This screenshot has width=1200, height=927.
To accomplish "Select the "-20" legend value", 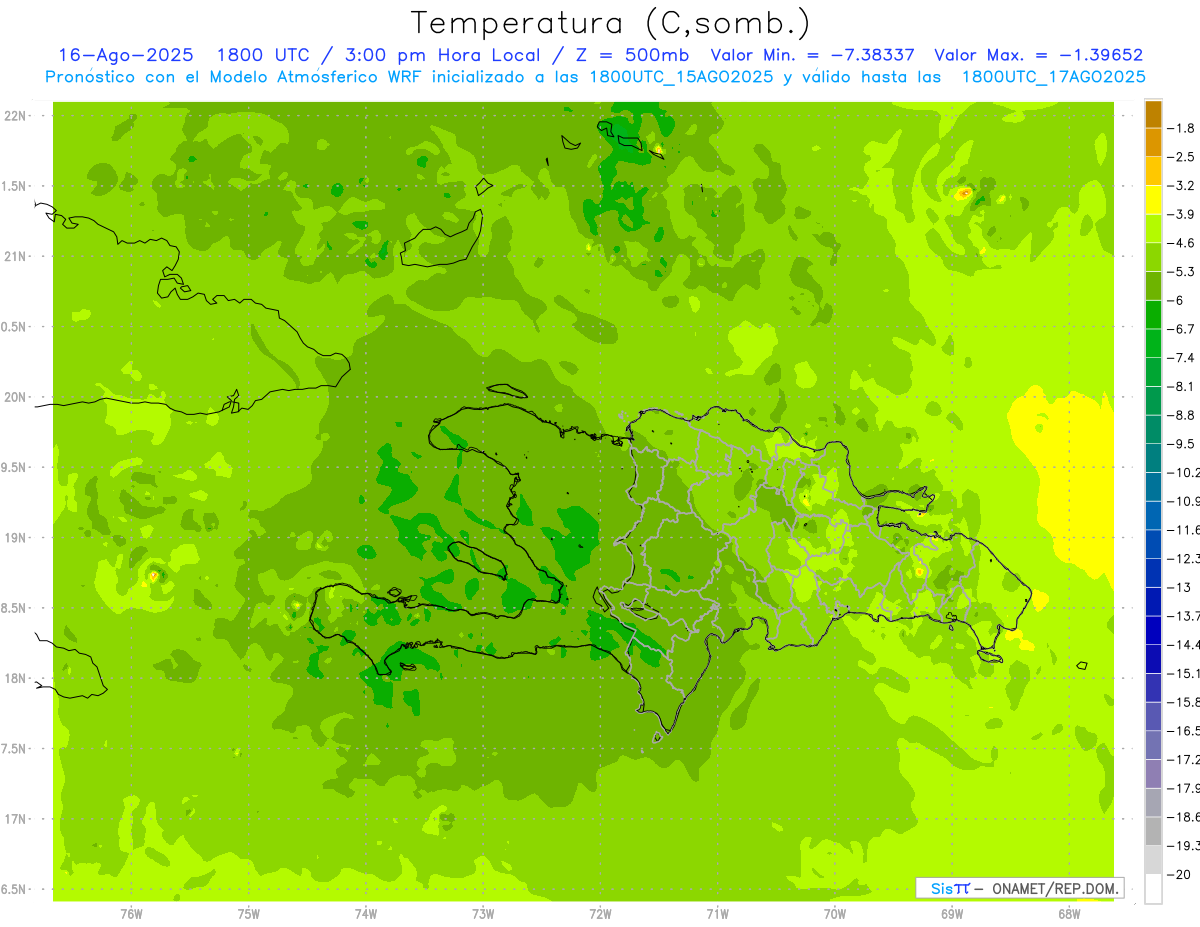I will click(1180, 874).
